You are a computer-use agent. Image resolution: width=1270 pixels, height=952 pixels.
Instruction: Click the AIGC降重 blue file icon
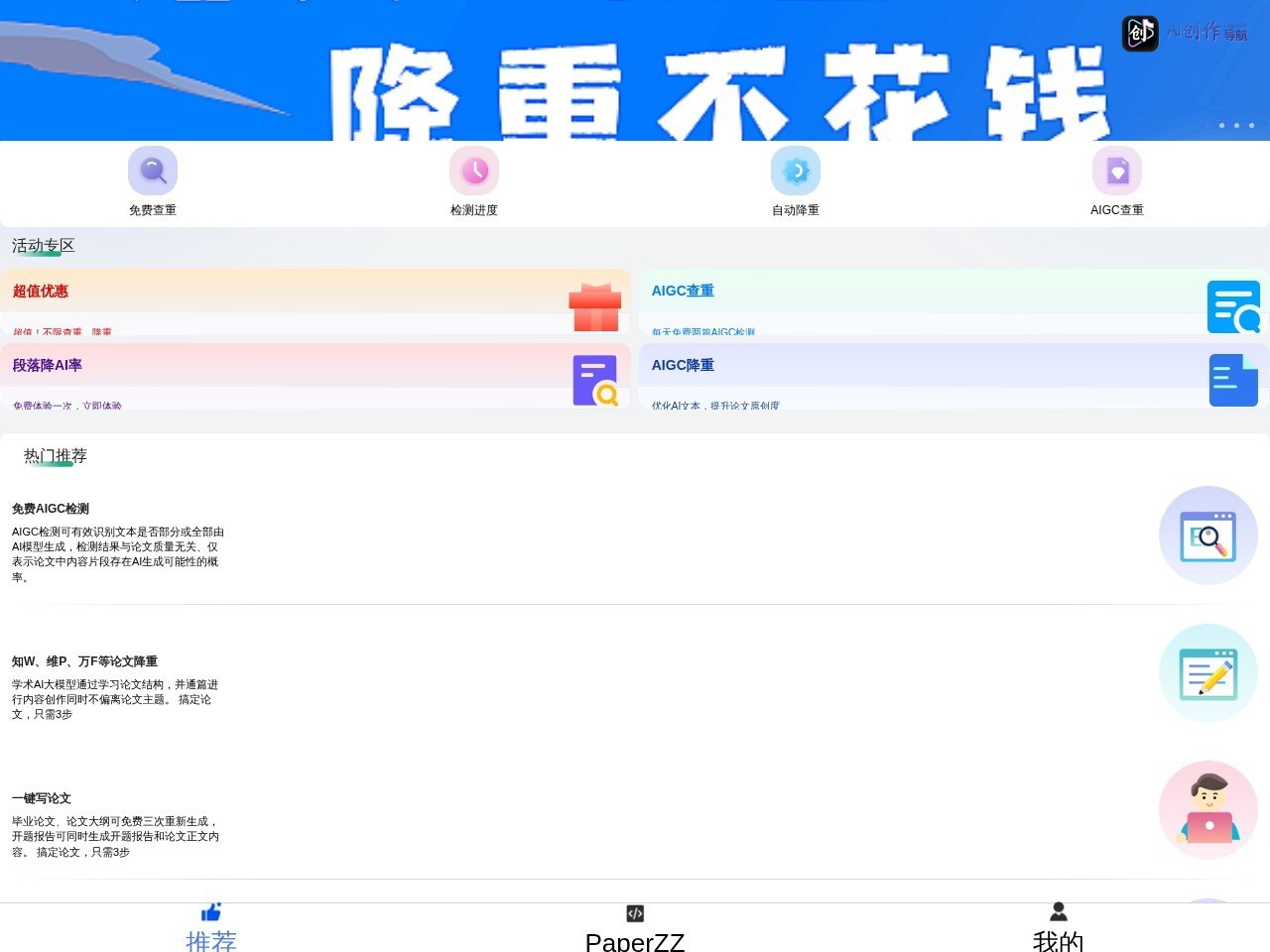coord(1233,380)
